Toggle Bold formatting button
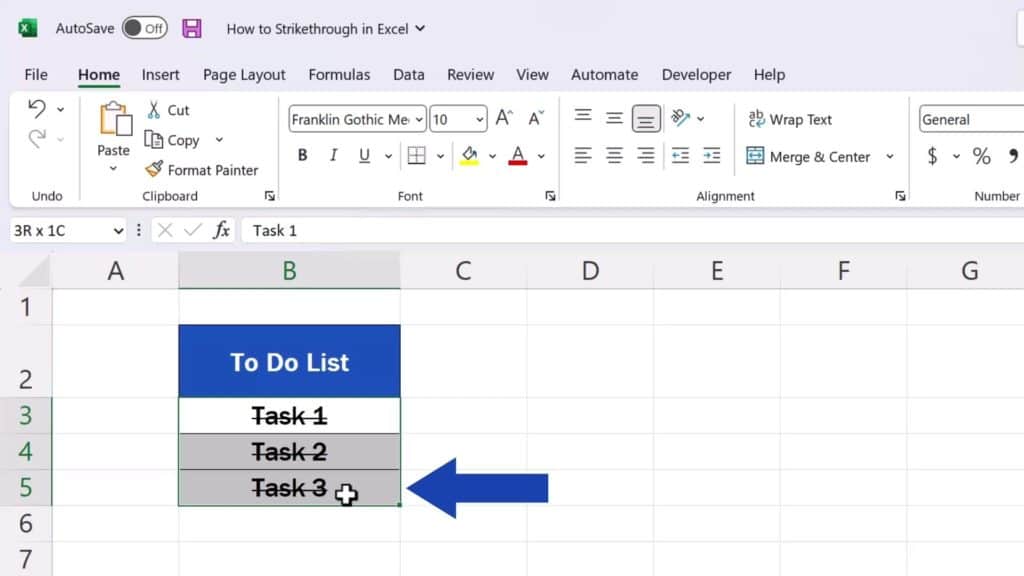The width and height of the screenshot is (1024, 576). tap(302, 155)
